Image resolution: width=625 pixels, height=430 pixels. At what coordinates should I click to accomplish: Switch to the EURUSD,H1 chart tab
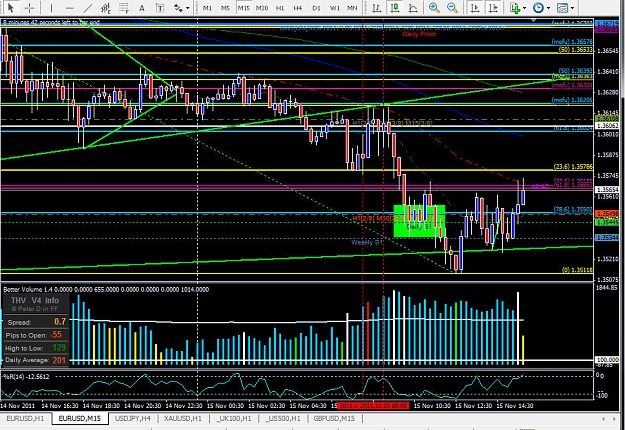coord(25,418)
